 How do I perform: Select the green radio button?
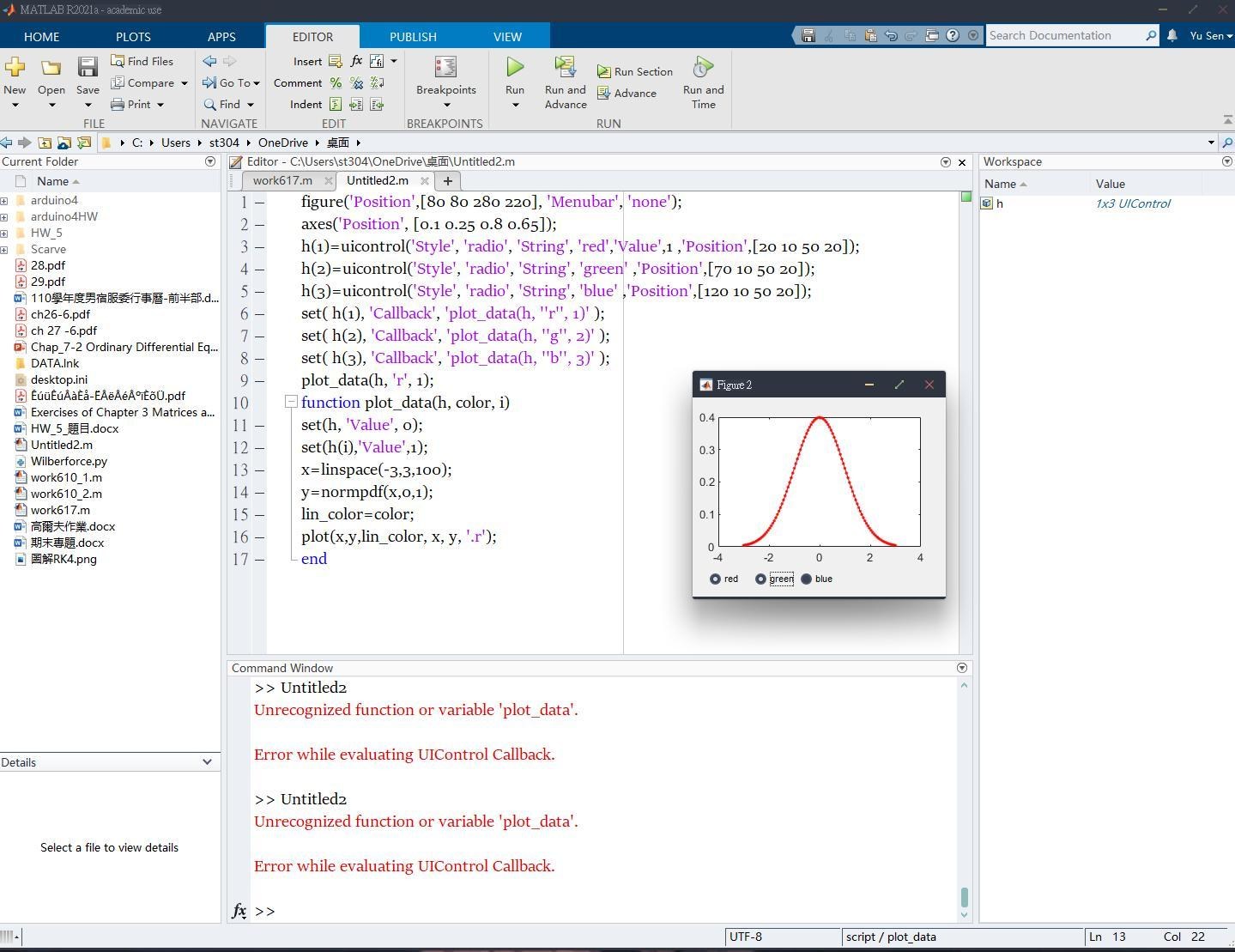coord(760,579)
